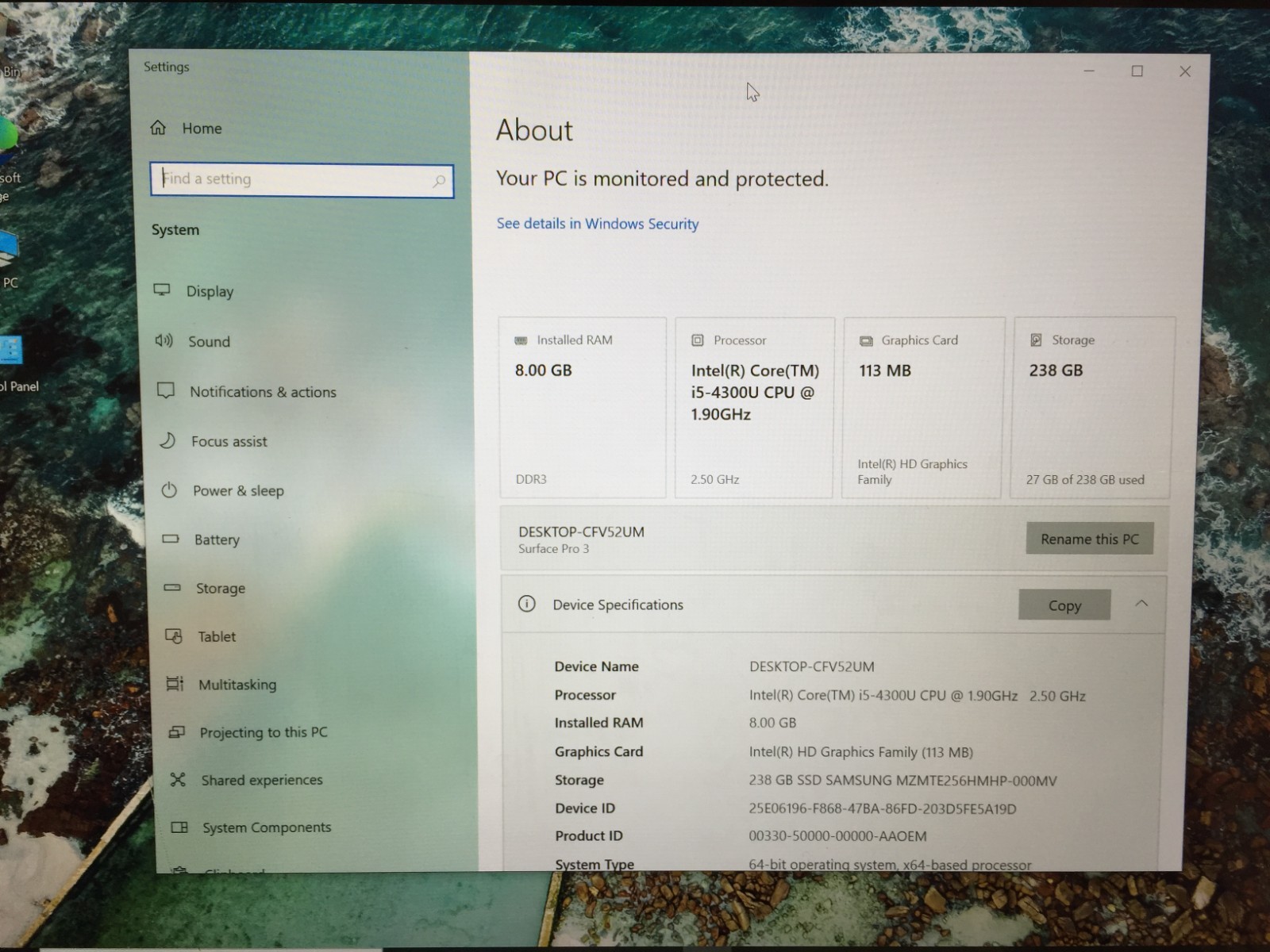
Task: Click the Graphics Card card icon
Action: point(866,341)
